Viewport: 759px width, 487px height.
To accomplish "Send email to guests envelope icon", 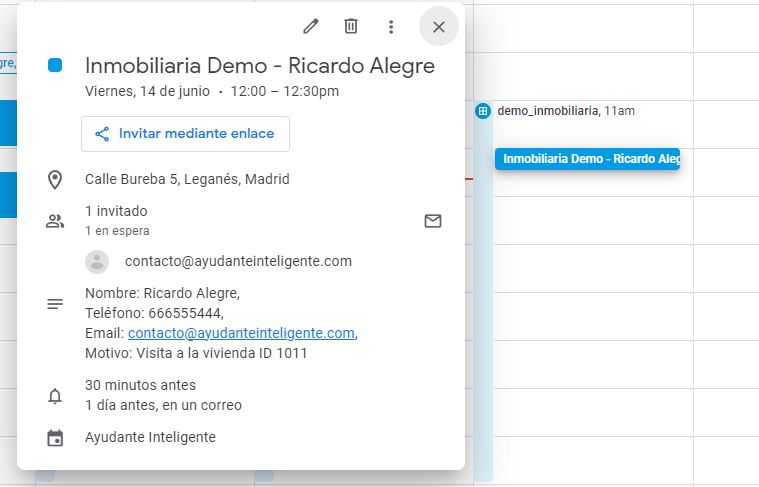I will (432, 221).
